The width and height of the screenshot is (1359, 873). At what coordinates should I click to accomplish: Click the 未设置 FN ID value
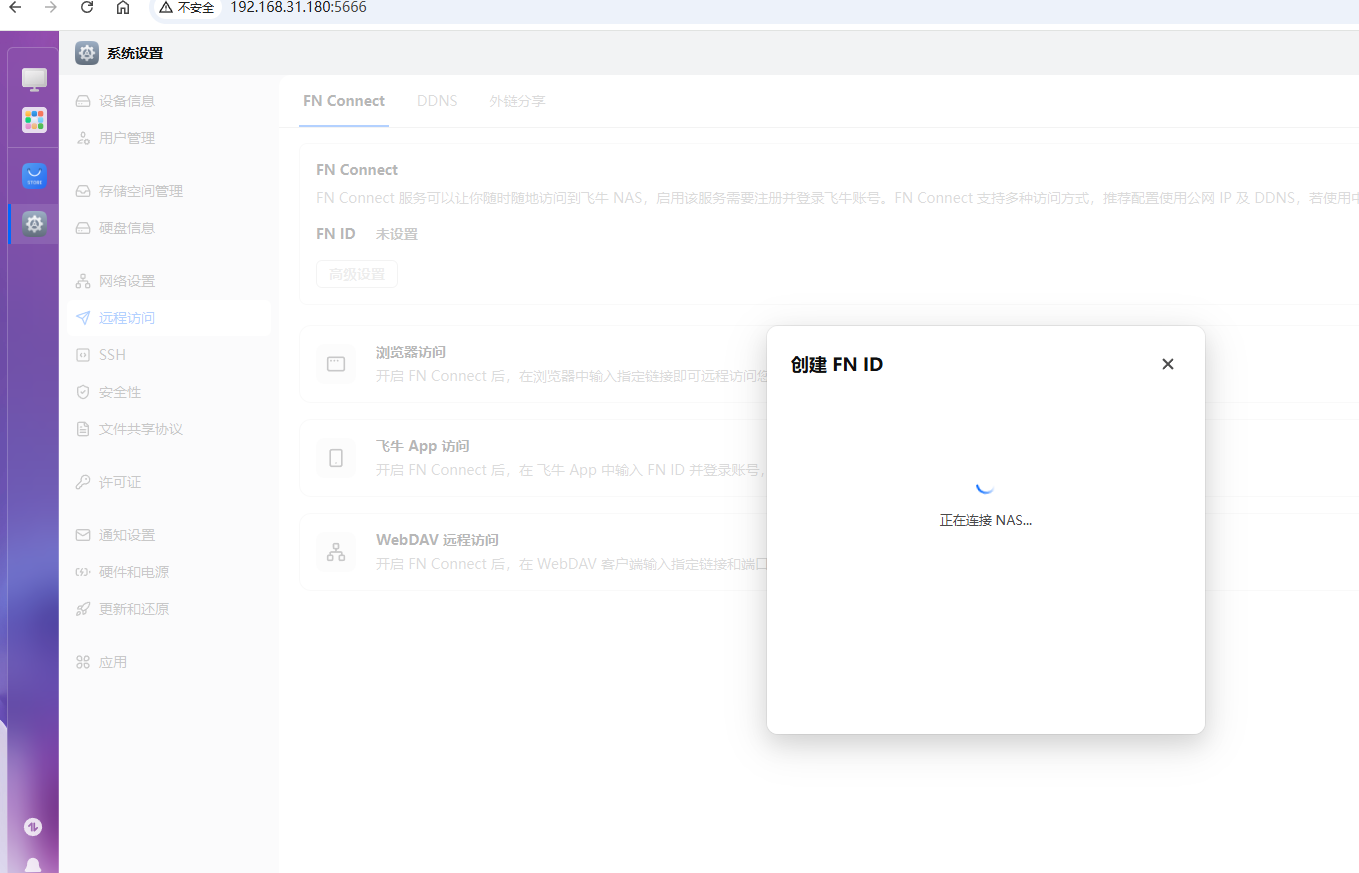click(x=397, y=234)
